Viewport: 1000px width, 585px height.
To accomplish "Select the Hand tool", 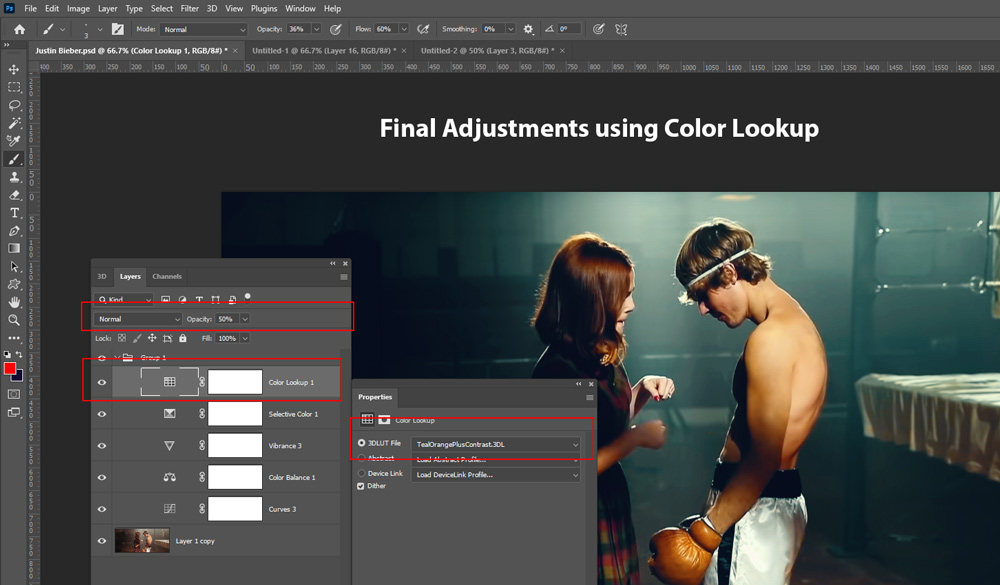I will coord(14,302).
